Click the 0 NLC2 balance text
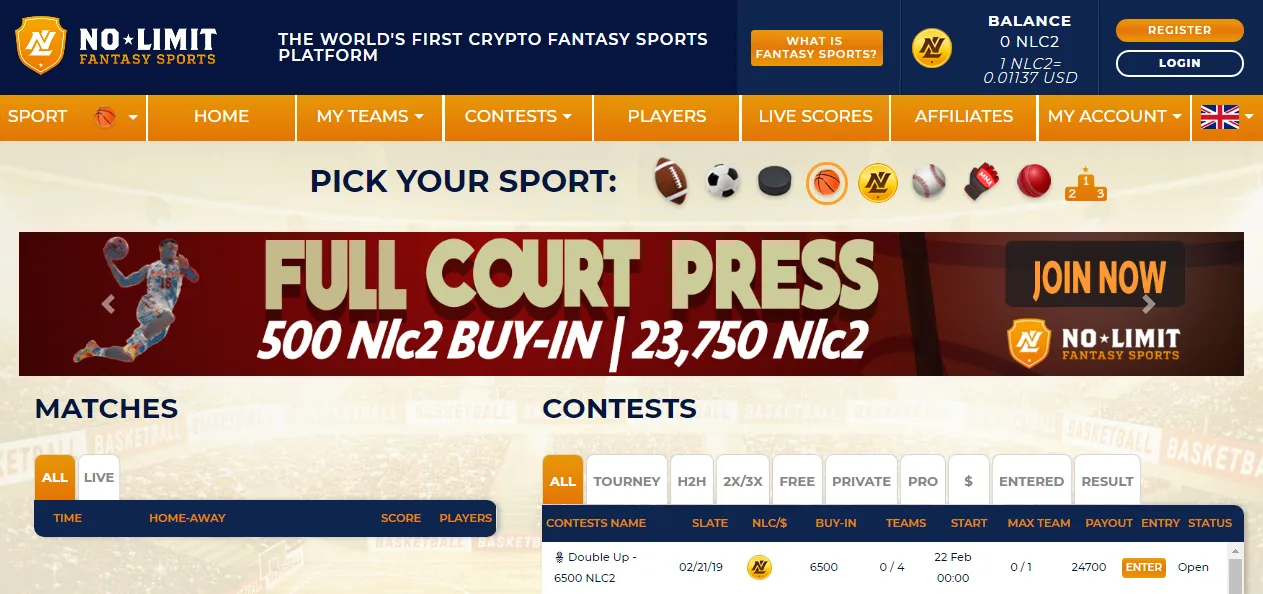 (1029, 42)
